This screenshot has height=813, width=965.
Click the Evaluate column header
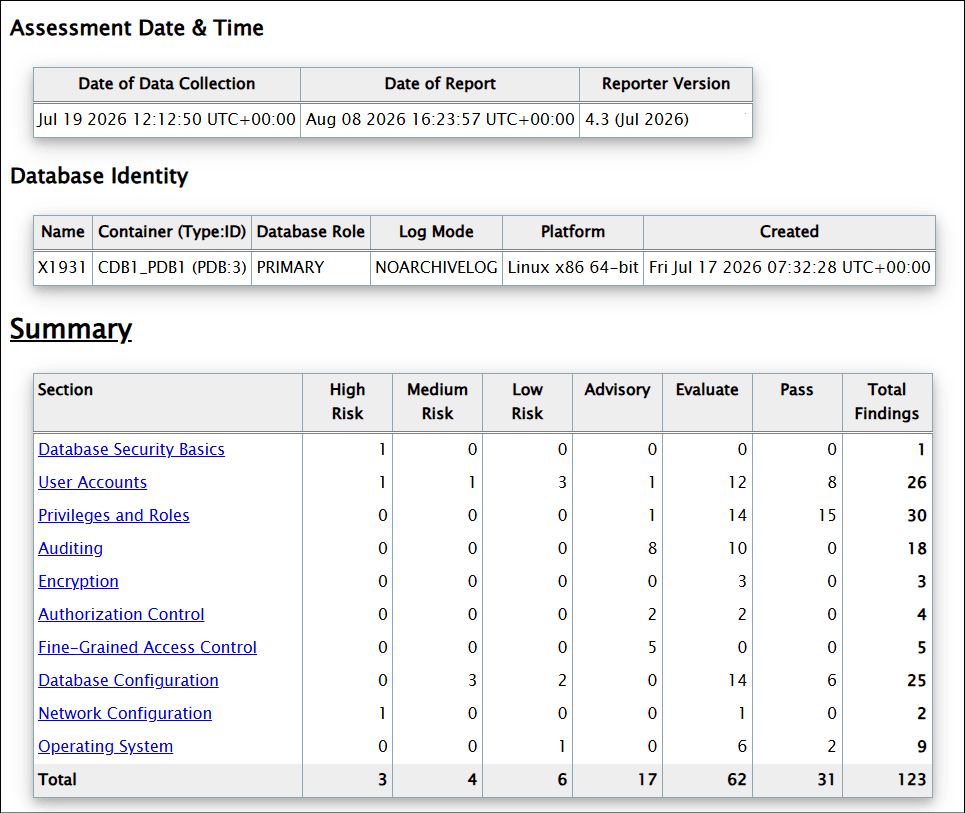click(x=707, y=402)
